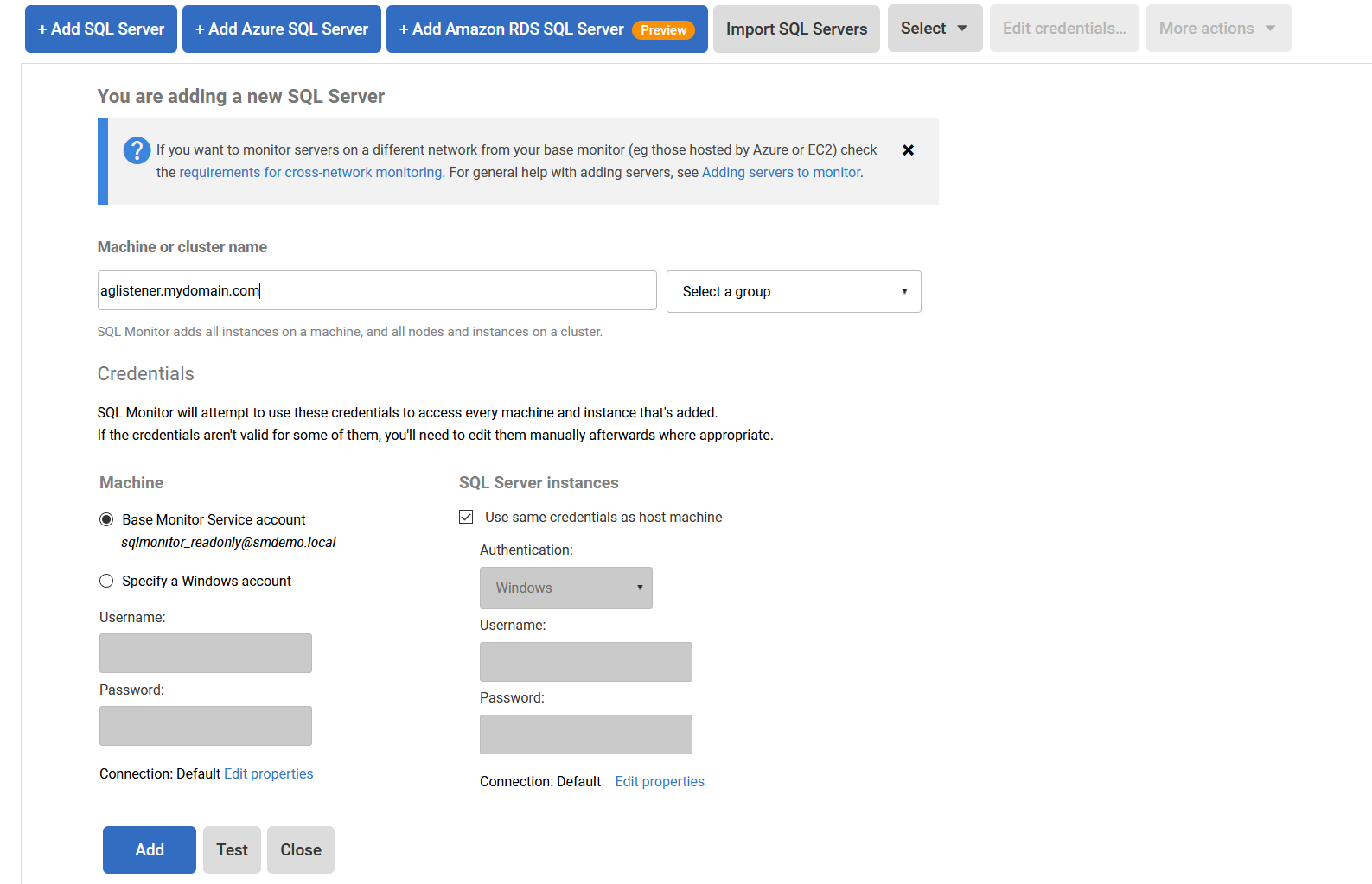Image resolution: width=1372 pixels, height=884 pixels.
Task: Test the server connection with Test button
Action: coord(232,849)
